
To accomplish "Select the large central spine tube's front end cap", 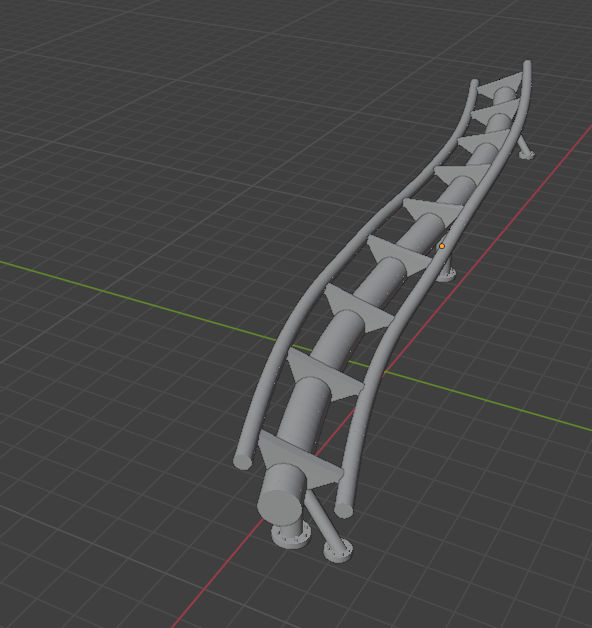I will [x=279, y=507].
